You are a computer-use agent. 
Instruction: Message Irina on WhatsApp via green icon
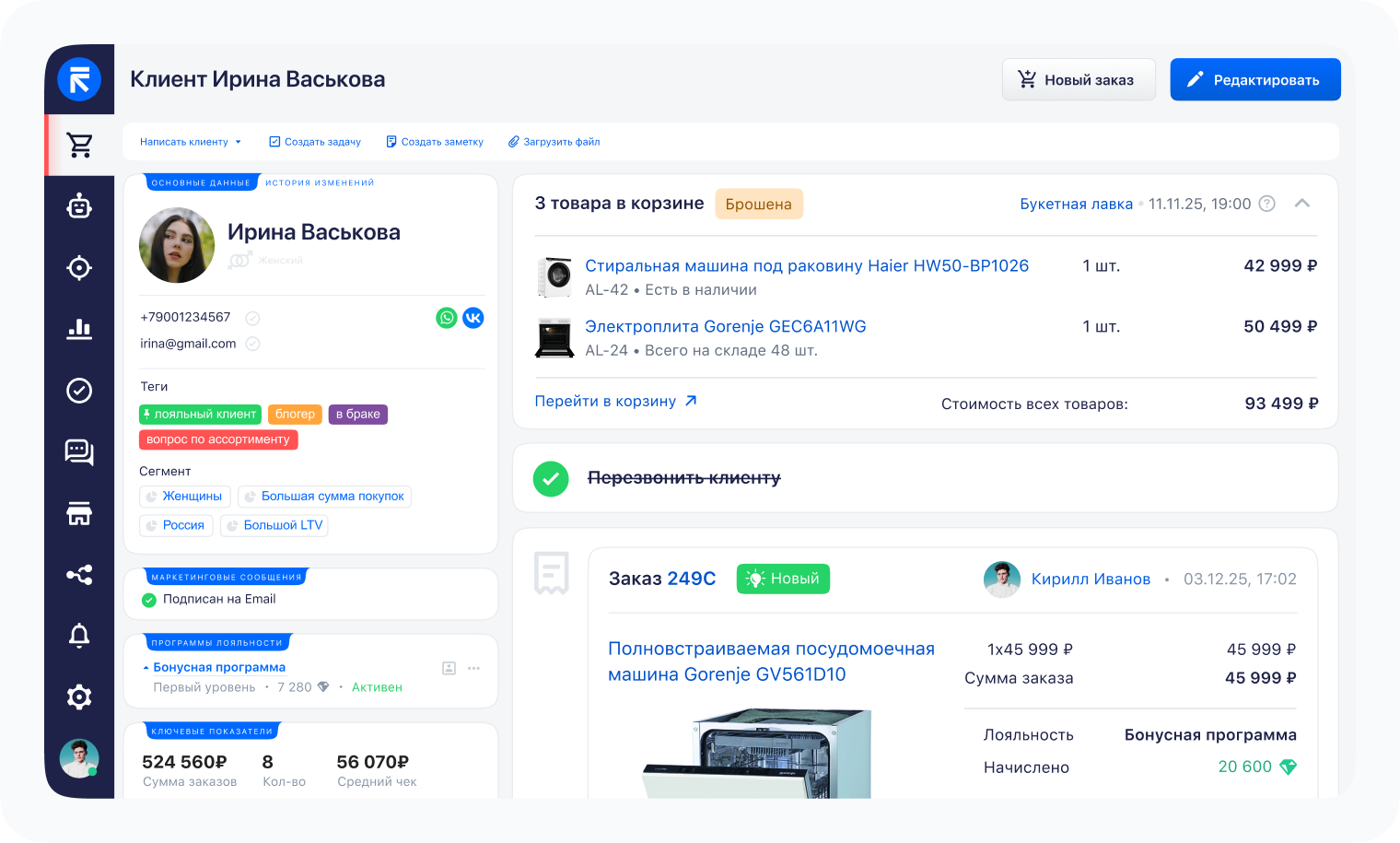click(x=446, y=317)
